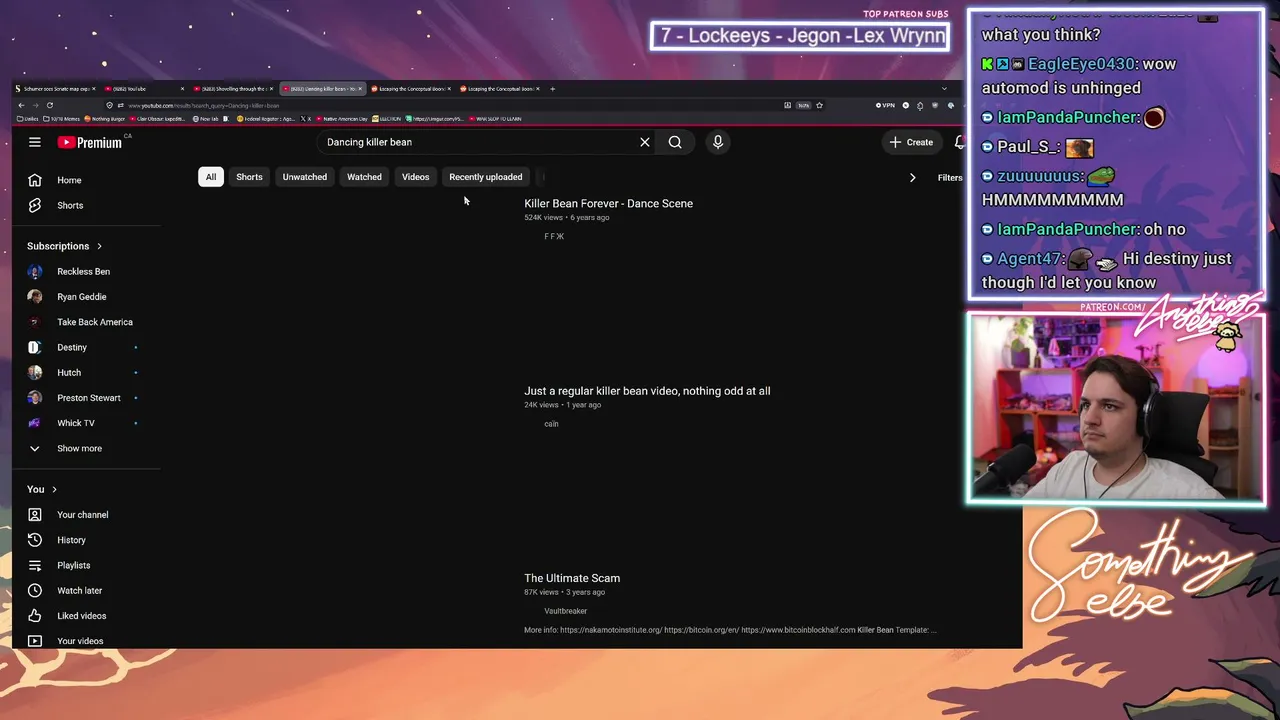
Task: Click the browser forward arrow
Action: [x=35, y=105]
